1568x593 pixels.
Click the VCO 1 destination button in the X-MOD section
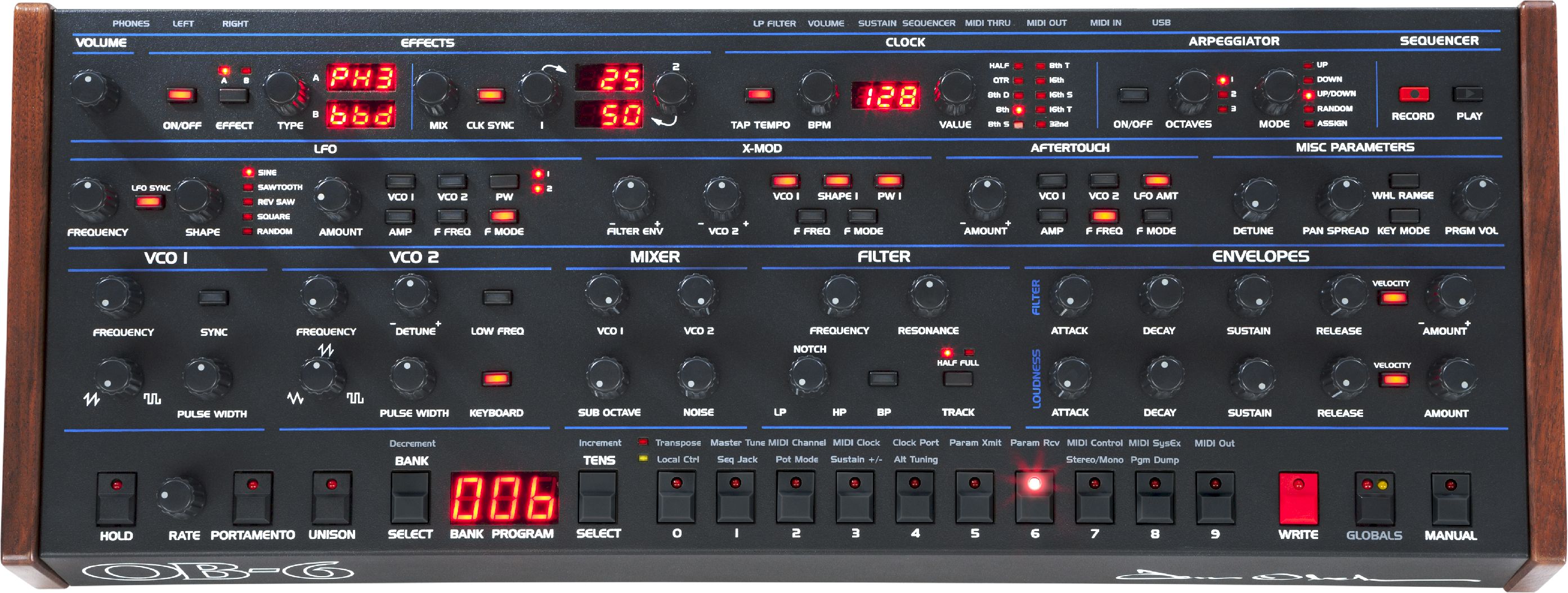tap(786, 180)
